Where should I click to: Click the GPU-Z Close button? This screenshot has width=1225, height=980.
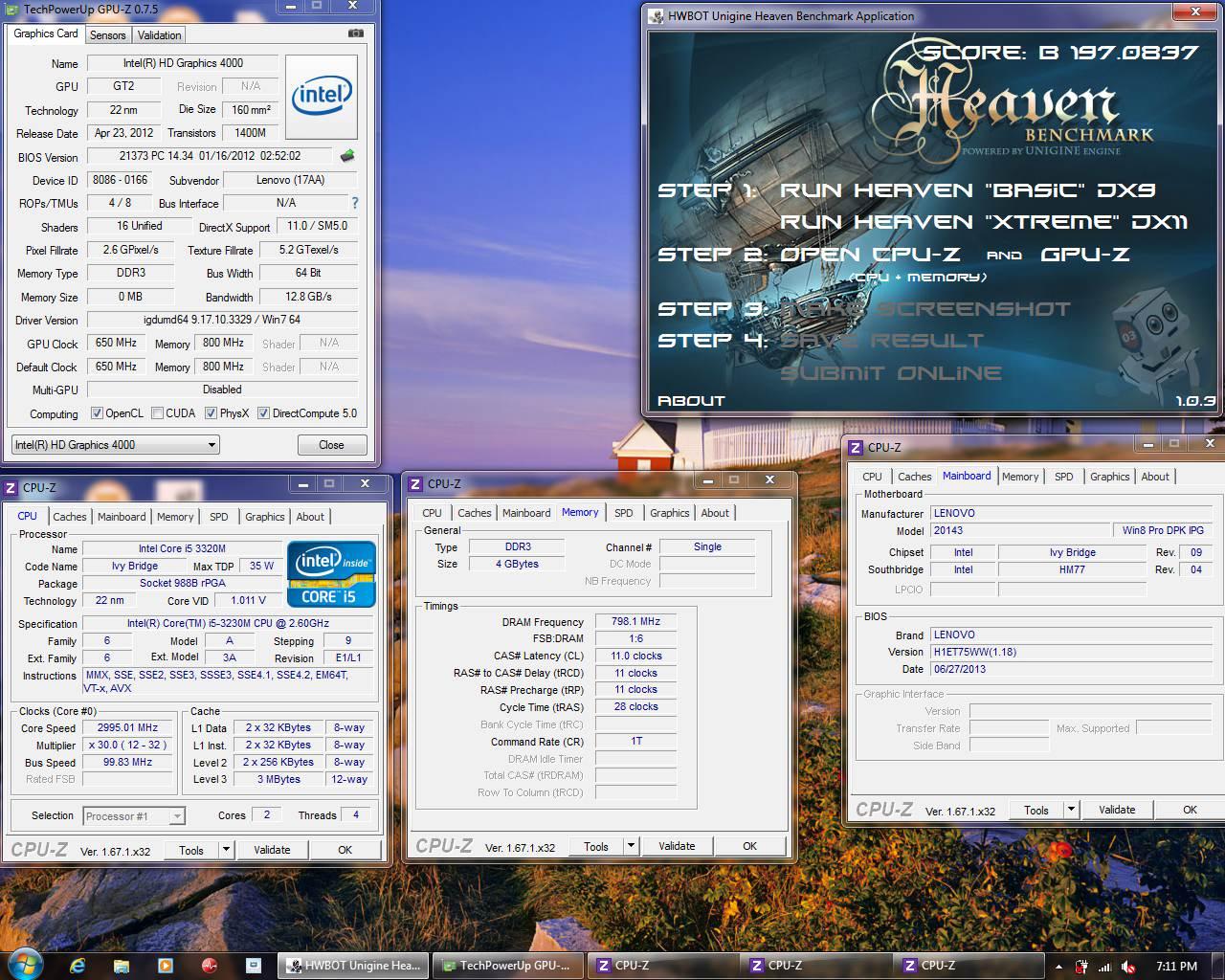331,445
